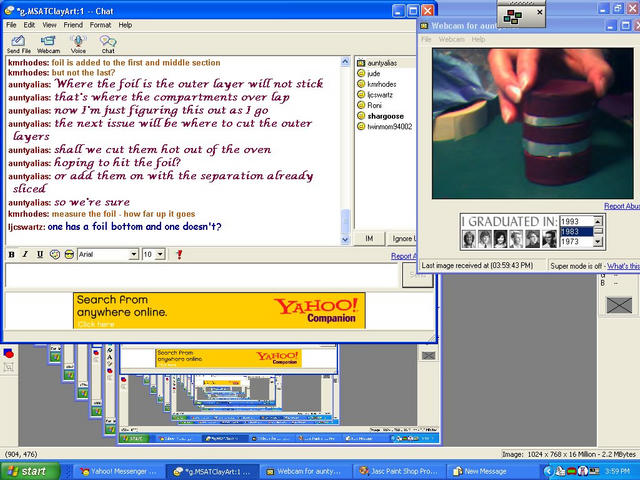This screenshot has width=640, height=480.
Task: Click the Send File toolbar icon
Action: tap(18, 44)
